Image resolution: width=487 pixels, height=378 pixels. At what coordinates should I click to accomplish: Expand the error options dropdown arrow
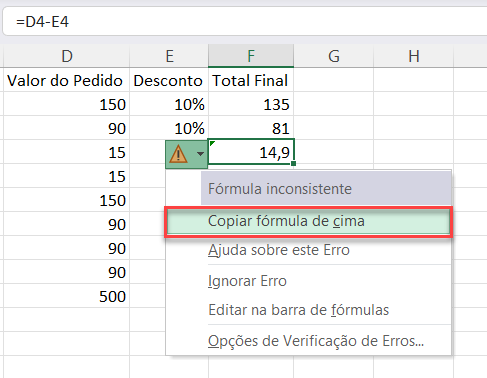click(200, 154)
